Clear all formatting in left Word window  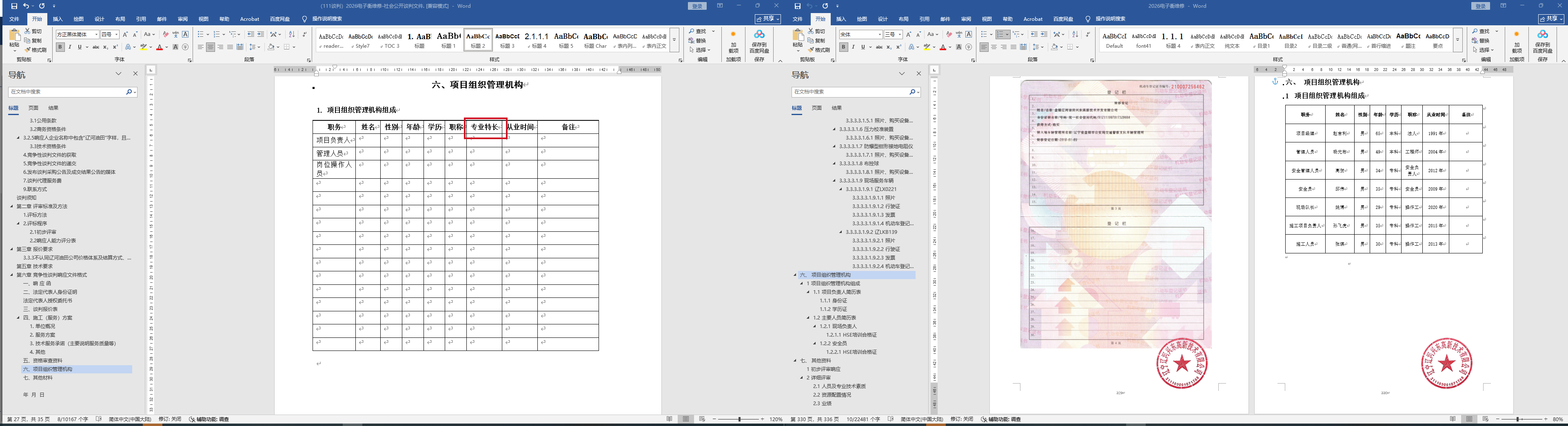(166, 35)
